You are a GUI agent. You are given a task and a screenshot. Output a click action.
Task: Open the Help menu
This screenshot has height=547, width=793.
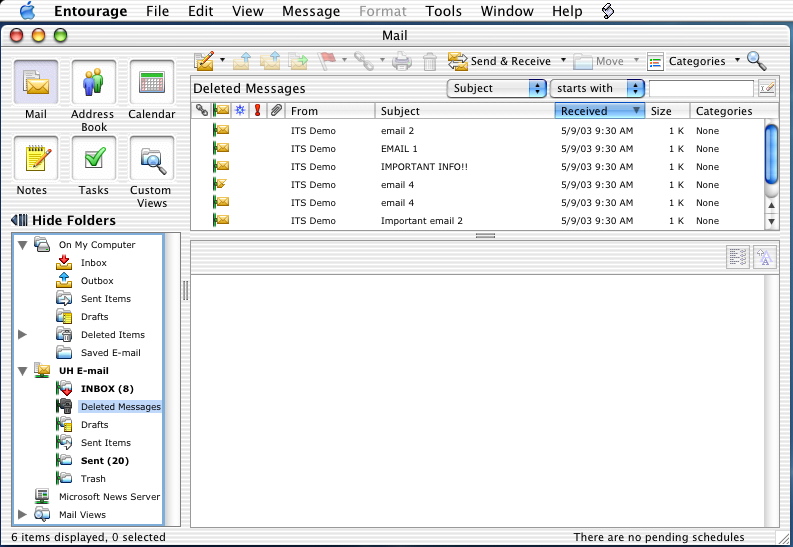pyautogui.click(x=567, y=11)
